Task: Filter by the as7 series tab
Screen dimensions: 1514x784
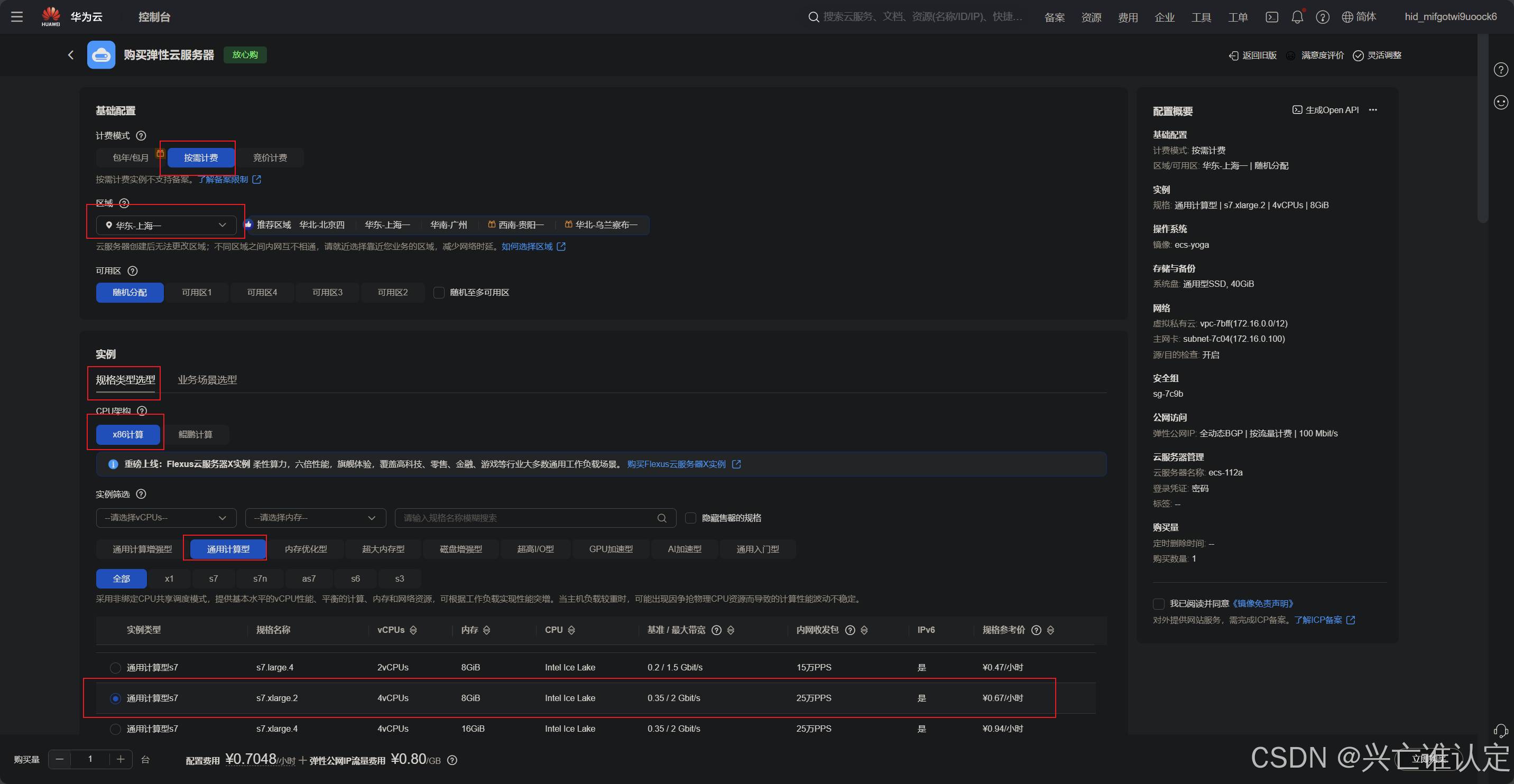Action: (x=309, y=578)
